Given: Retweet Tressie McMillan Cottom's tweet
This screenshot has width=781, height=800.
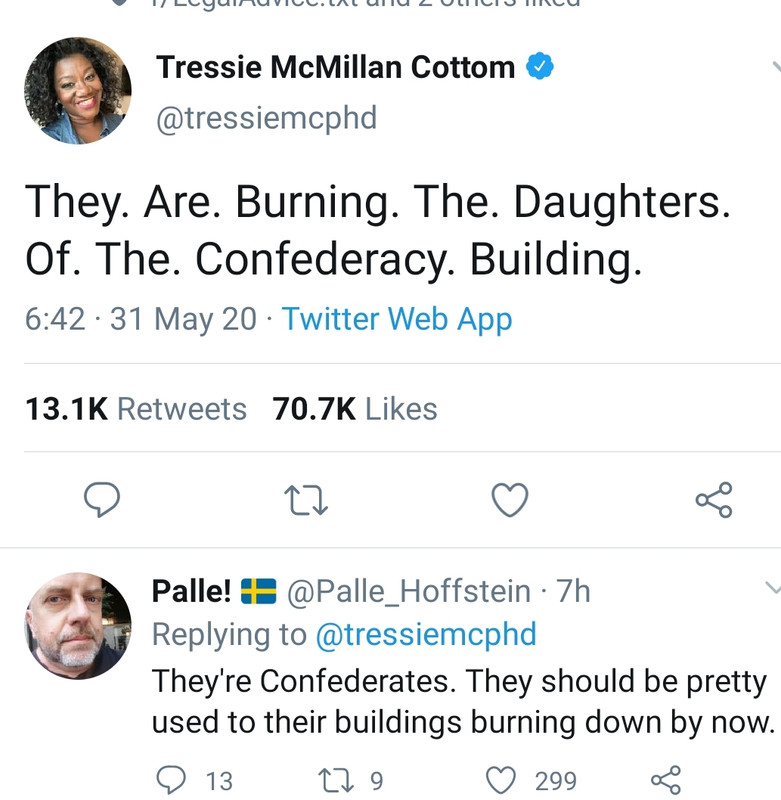Looking at the screenshot, I should click(x=306, y=500).
